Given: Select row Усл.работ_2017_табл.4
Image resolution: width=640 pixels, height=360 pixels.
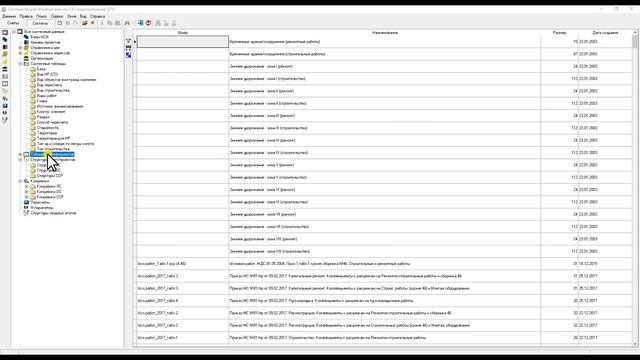Looking at the screenshot, I should pyautogui.click(x=384, y=300).
